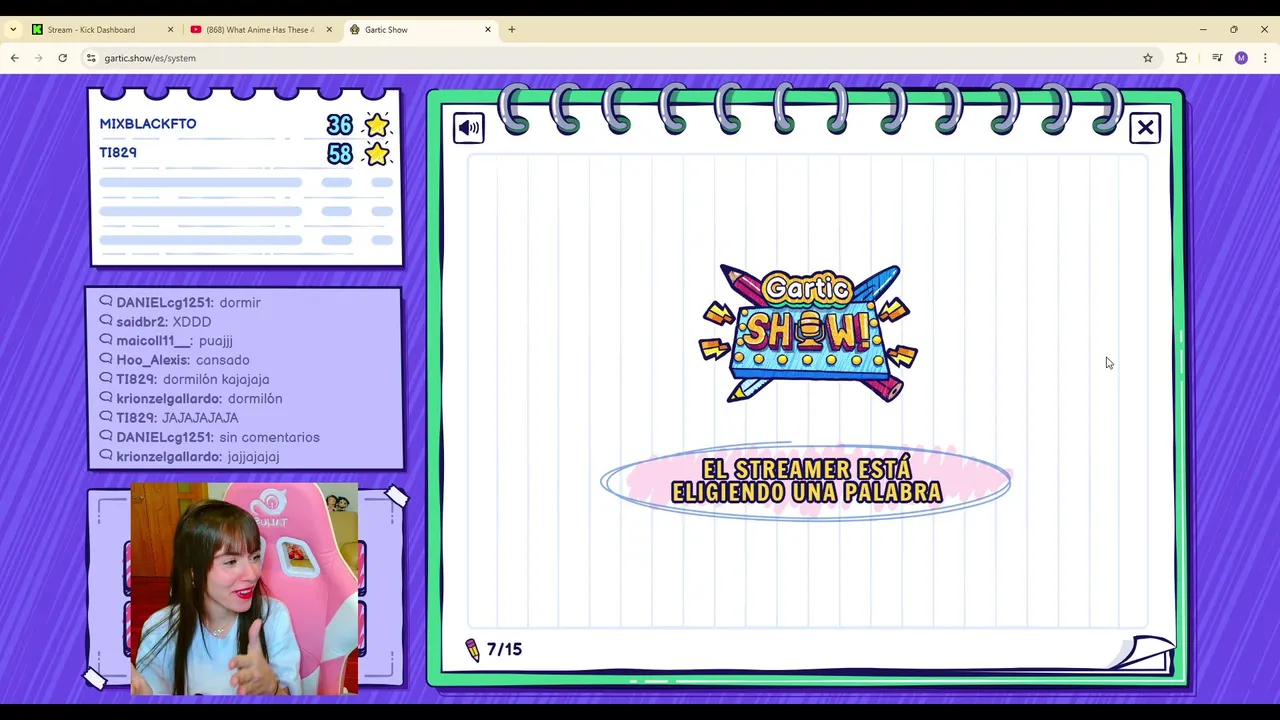Click chat message 'krionzelgallardo: jajjajajaj'
The height and width of the screenshot is (720, 1280).
click(x=189, y=456)
